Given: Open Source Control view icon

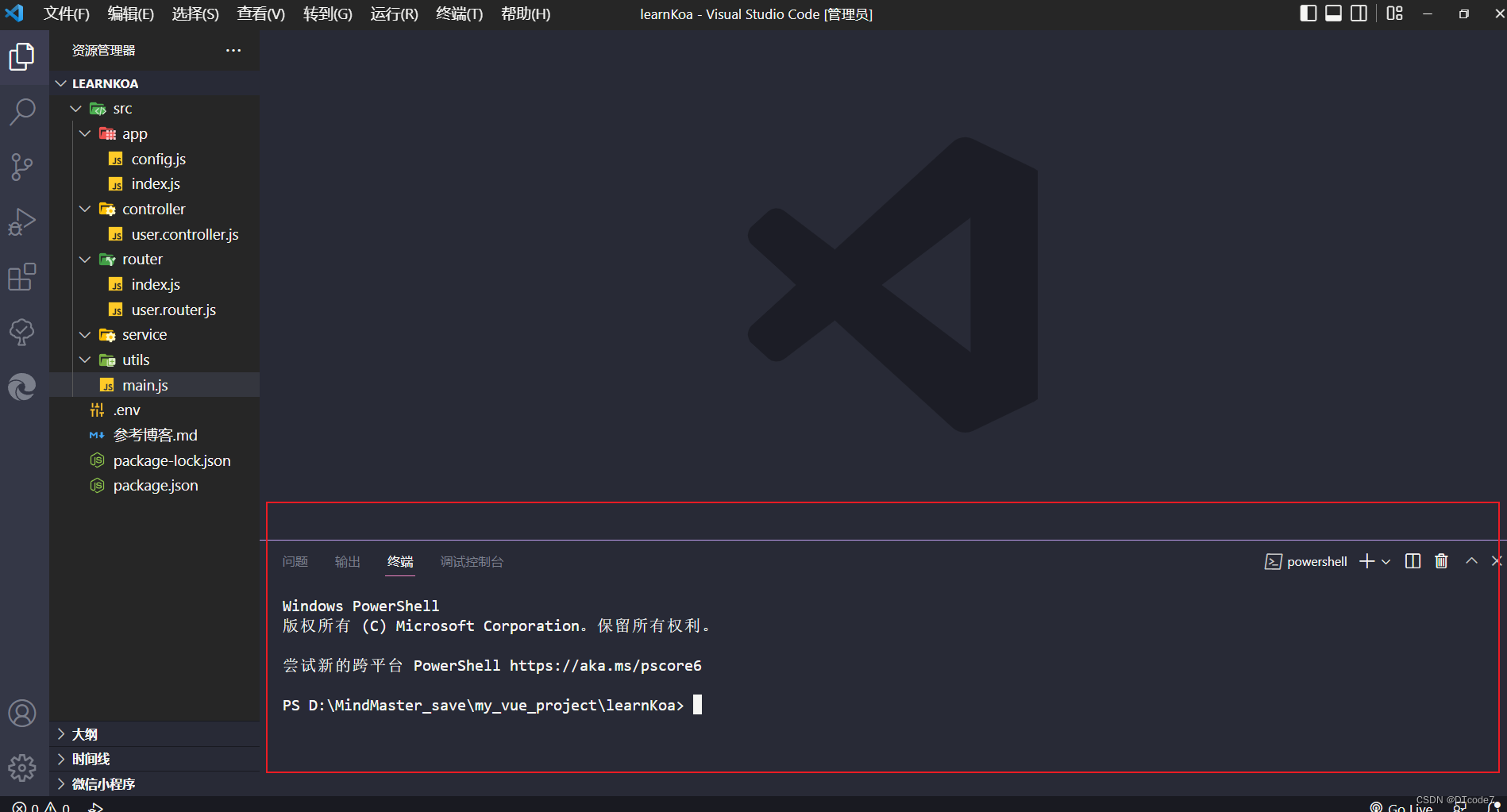Looking at the screenshot, I should point(22,167).
